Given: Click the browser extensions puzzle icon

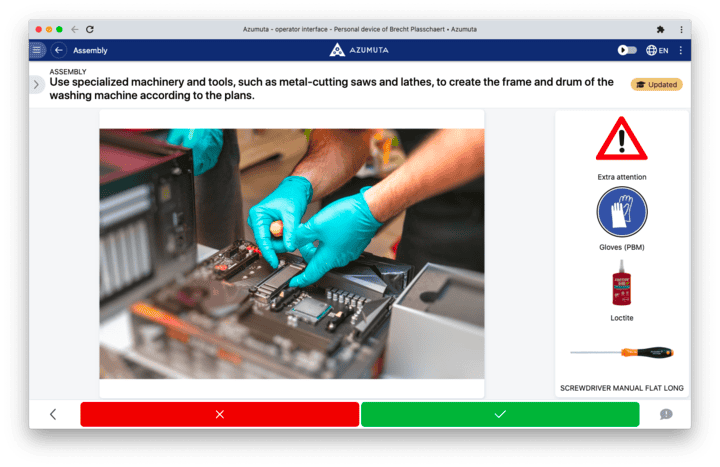Looking at the screenshot, I should click(x=660, y=29).
